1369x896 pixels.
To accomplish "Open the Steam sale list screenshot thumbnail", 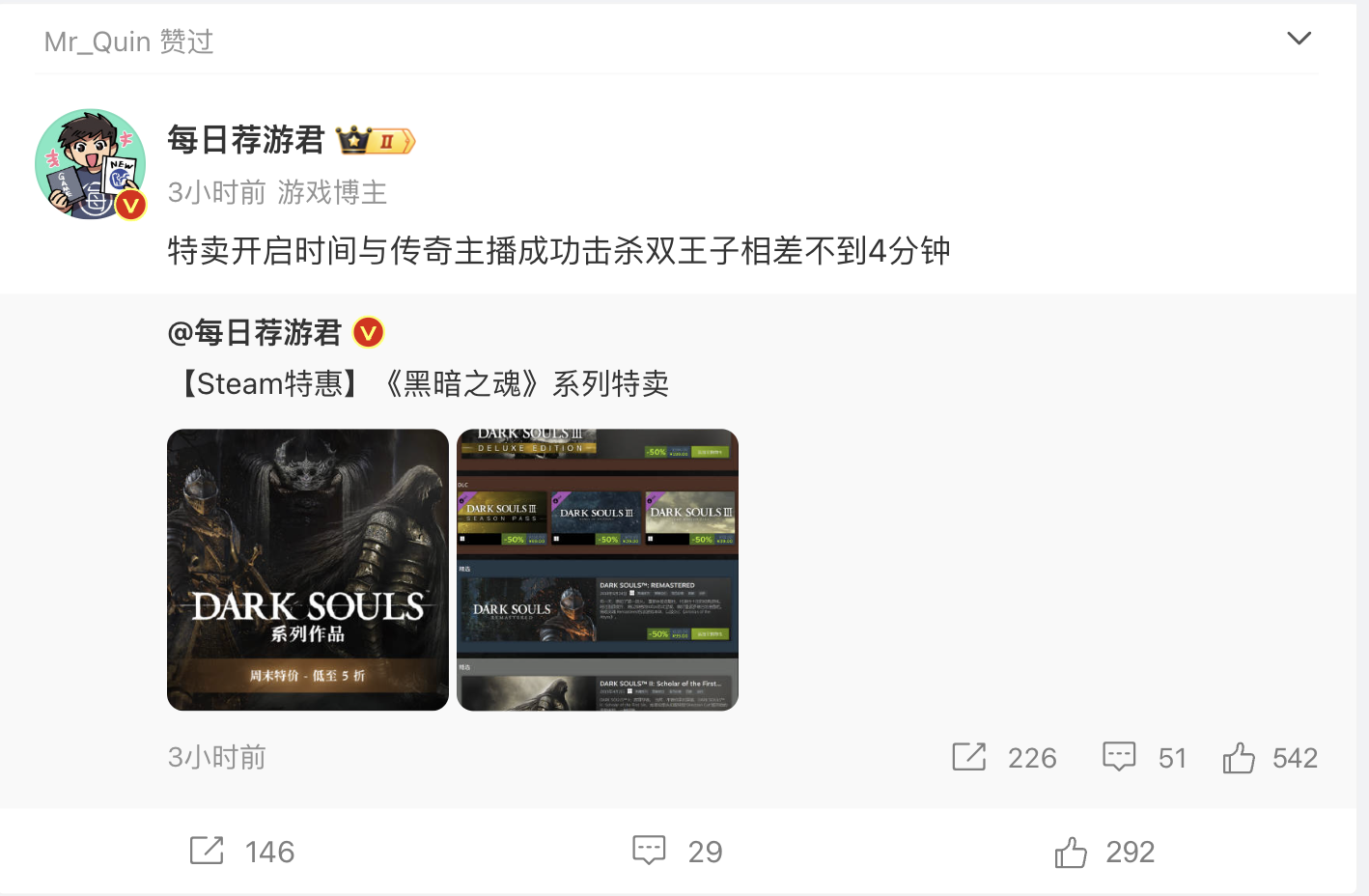I will [598, 570].
